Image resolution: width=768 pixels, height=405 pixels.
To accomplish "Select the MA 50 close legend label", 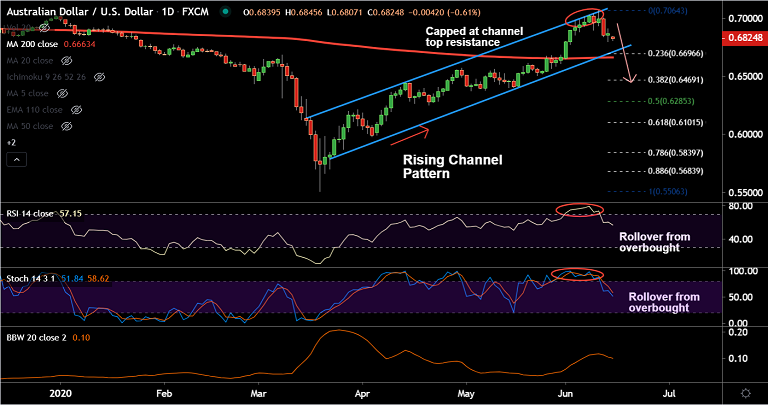I will (x=30, y=126).
